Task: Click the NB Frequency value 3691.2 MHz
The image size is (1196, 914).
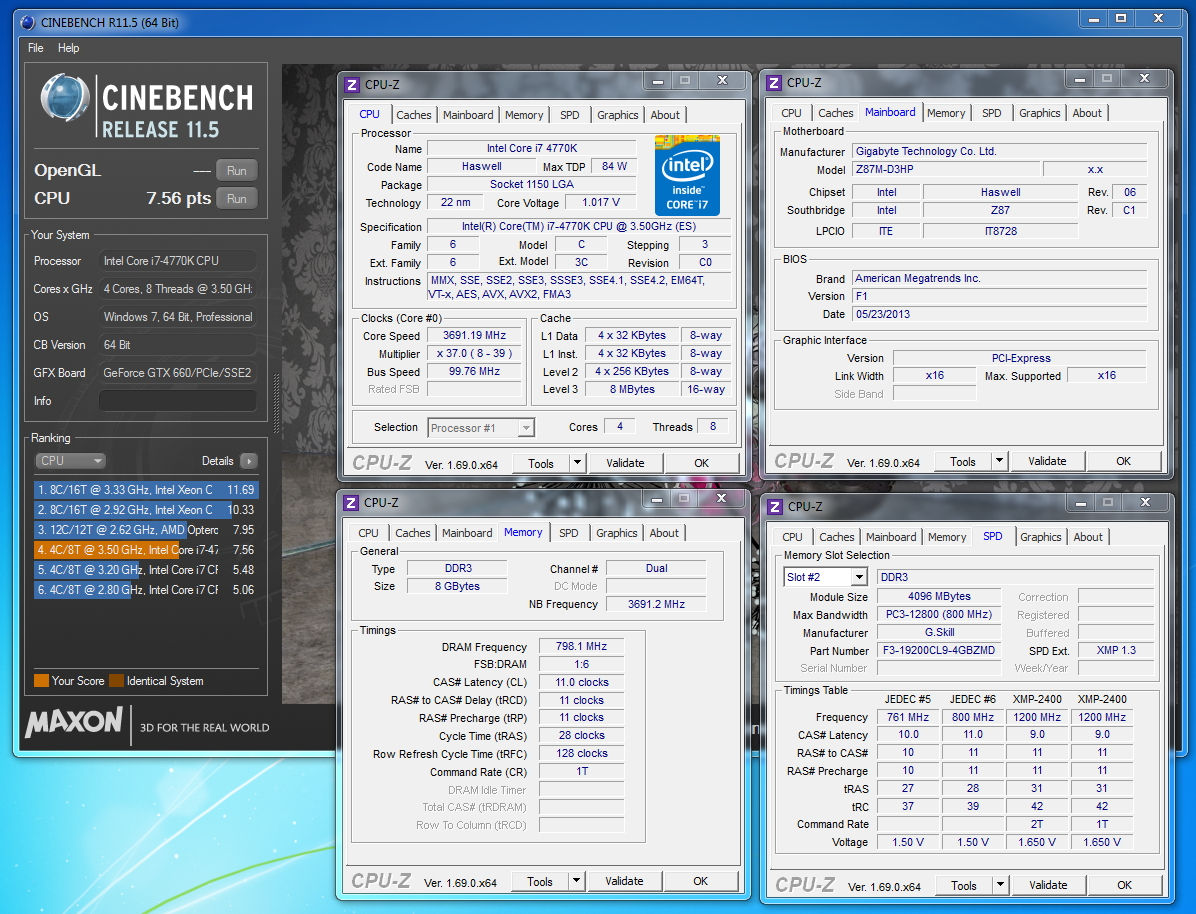Action: [x=656, y=603]
